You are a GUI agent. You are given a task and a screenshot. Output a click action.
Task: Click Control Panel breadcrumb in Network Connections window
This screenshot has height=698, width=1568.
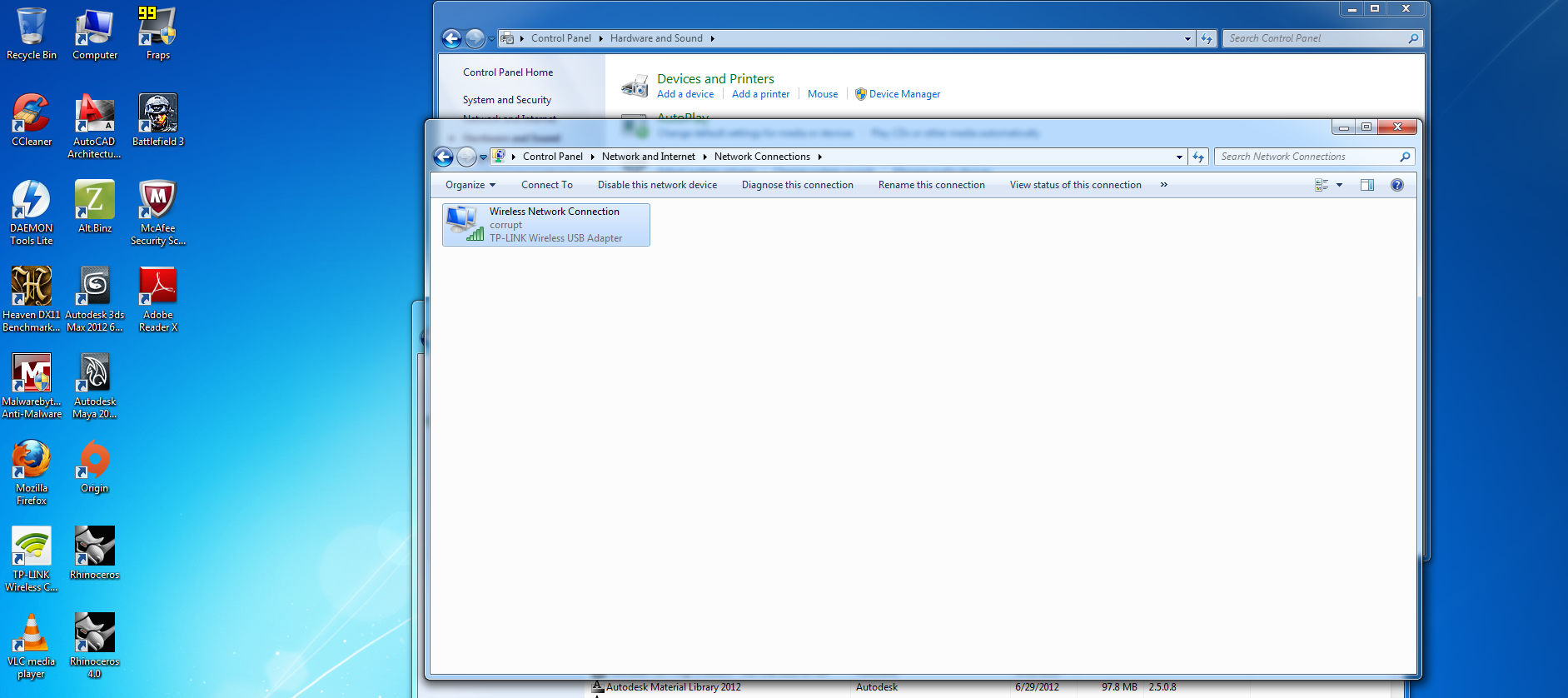pos(553,157)
